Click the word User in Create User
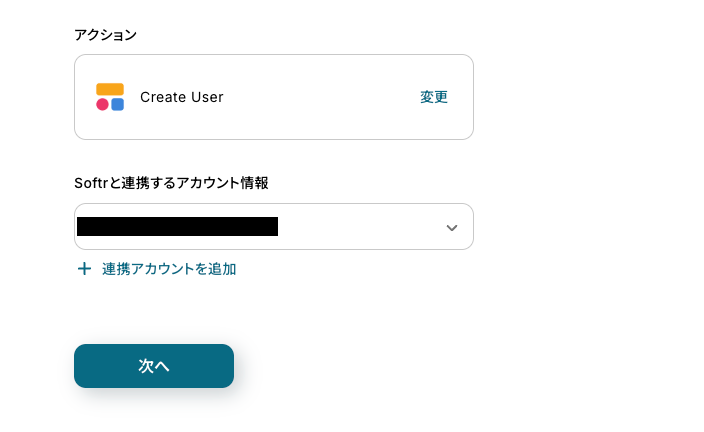This screenshot has height=432, width=704. coord(206,97)
